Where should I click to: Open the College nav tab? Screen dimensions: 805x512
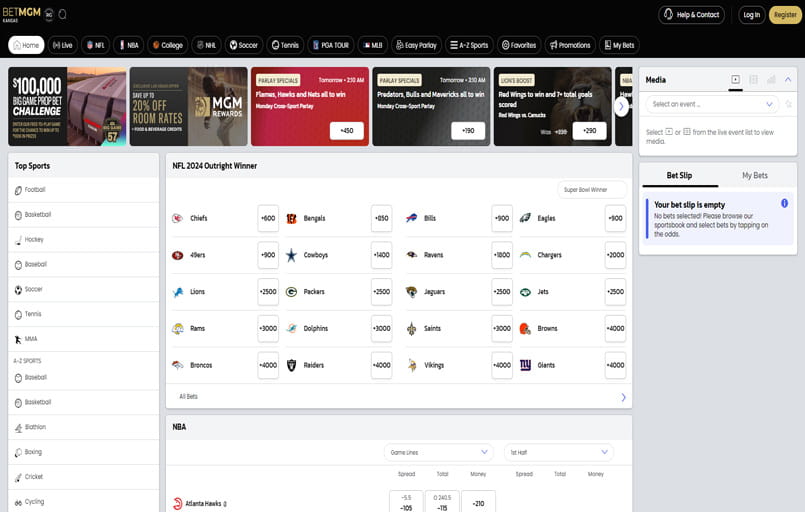[168, 45]
